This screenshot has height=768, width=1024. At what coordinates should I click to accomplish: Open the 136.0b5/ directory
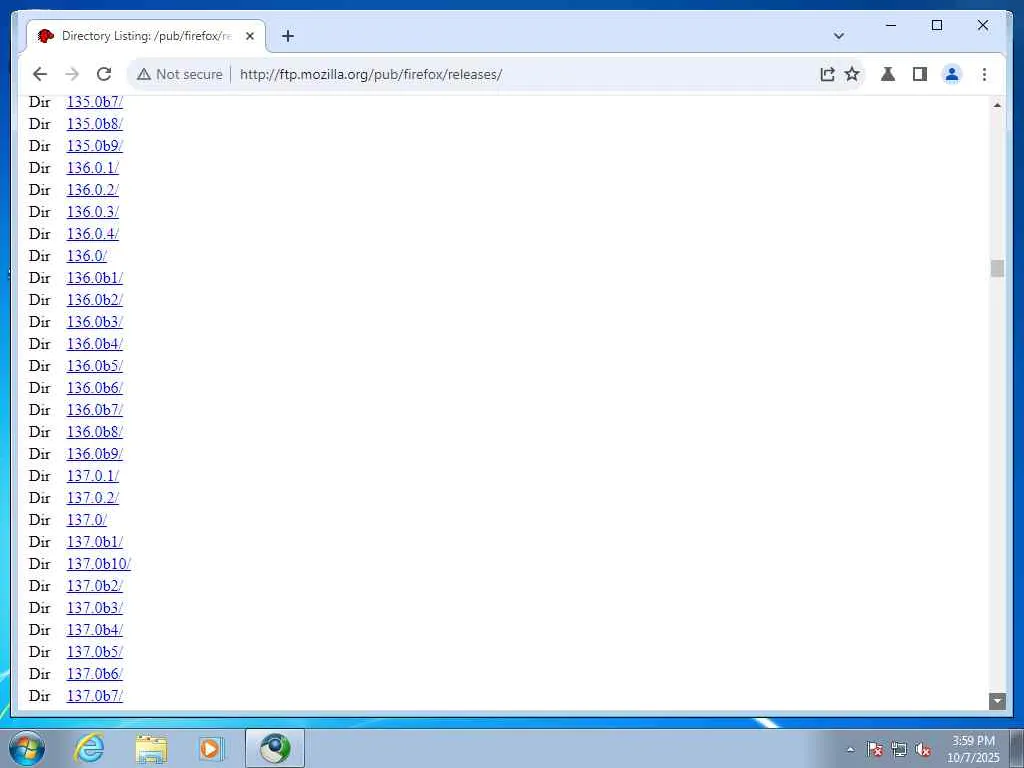(x=95, y=366)
